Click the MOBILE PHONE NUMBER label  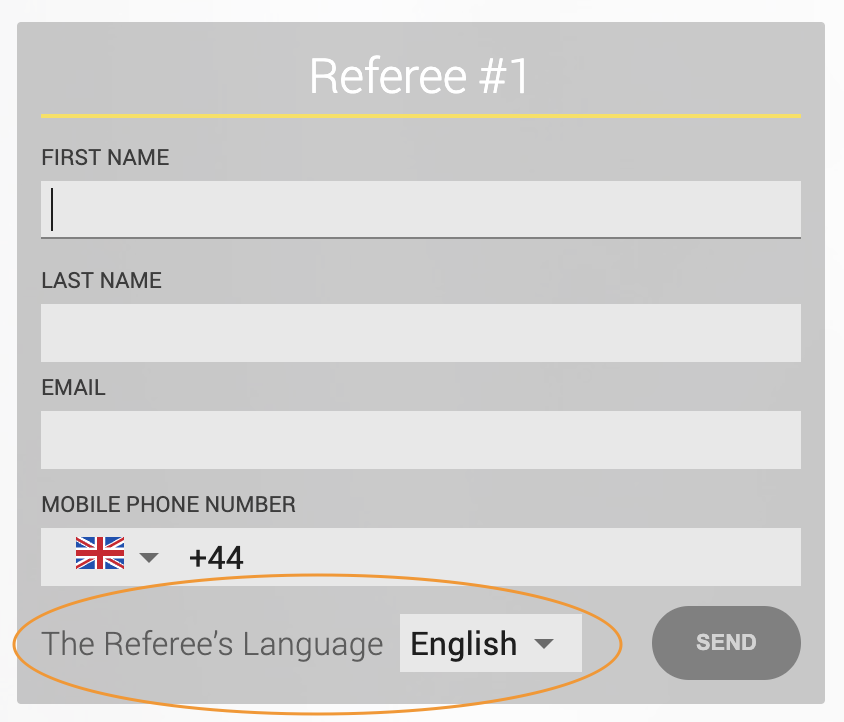pyautogui.click(x=168, y=504)
